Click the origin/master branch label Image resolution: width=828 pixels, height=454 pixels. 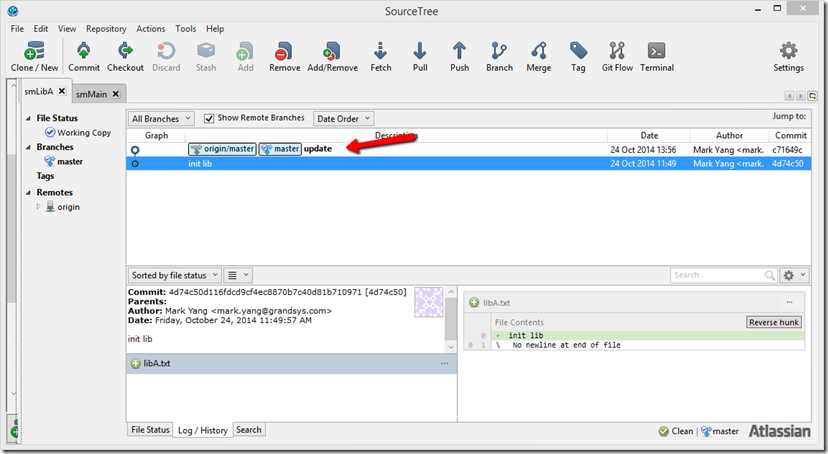(x=222, y=149)
